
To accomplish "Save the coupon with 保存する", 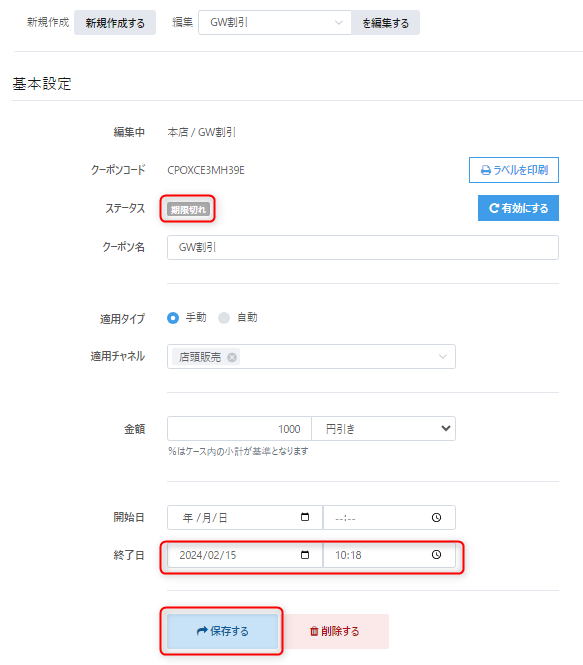I will [x=222, y=631].
